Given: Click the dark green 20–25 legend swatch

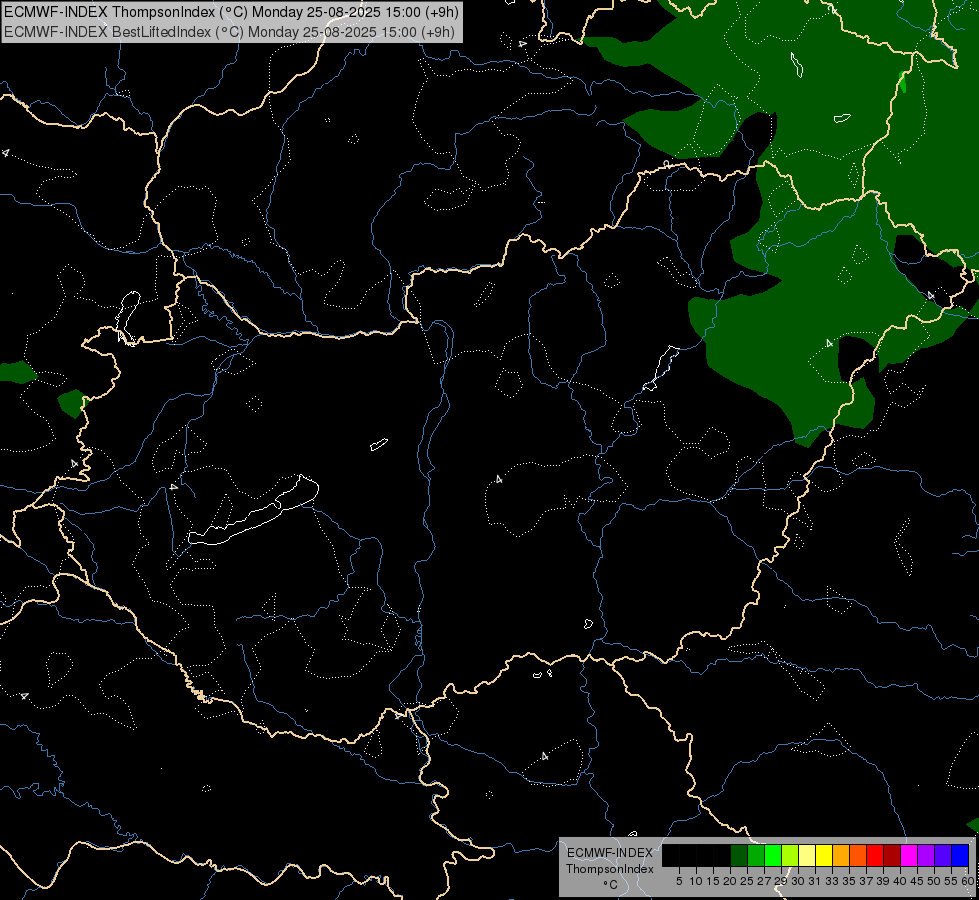Looking at the screenshot, I should point(739,855).
